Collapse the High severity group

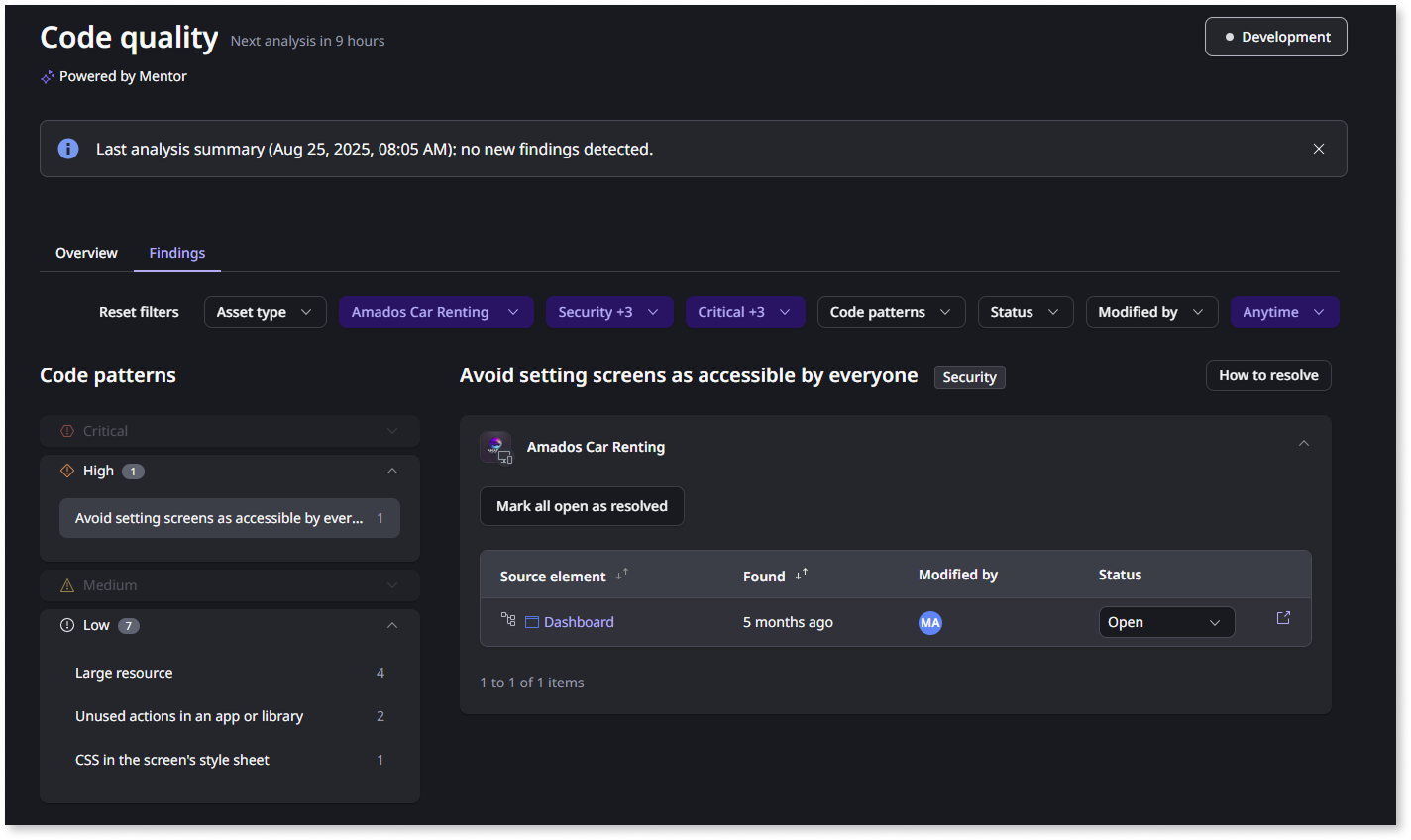[392, 471]
